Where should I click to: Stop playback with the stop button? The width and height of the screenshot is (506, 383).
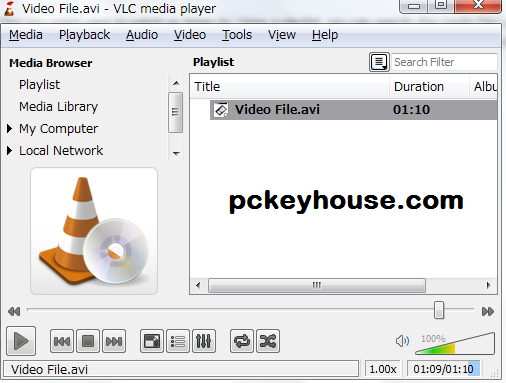point(88,341)
